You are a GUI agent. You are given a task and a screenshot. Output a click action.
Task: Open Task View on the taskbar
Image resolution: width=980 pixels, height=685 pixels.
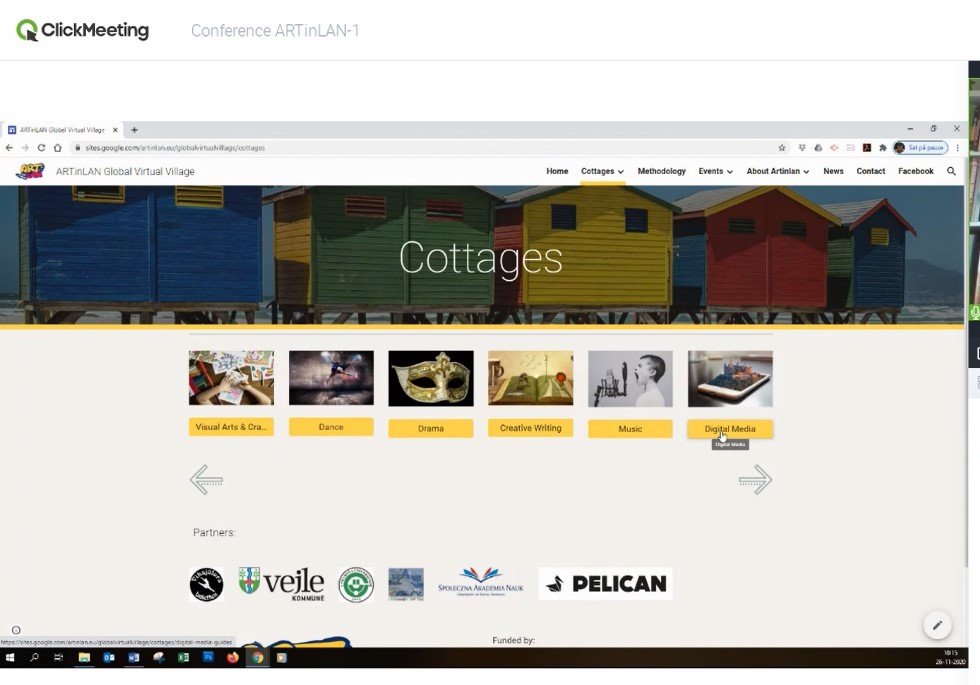(59, 658)
